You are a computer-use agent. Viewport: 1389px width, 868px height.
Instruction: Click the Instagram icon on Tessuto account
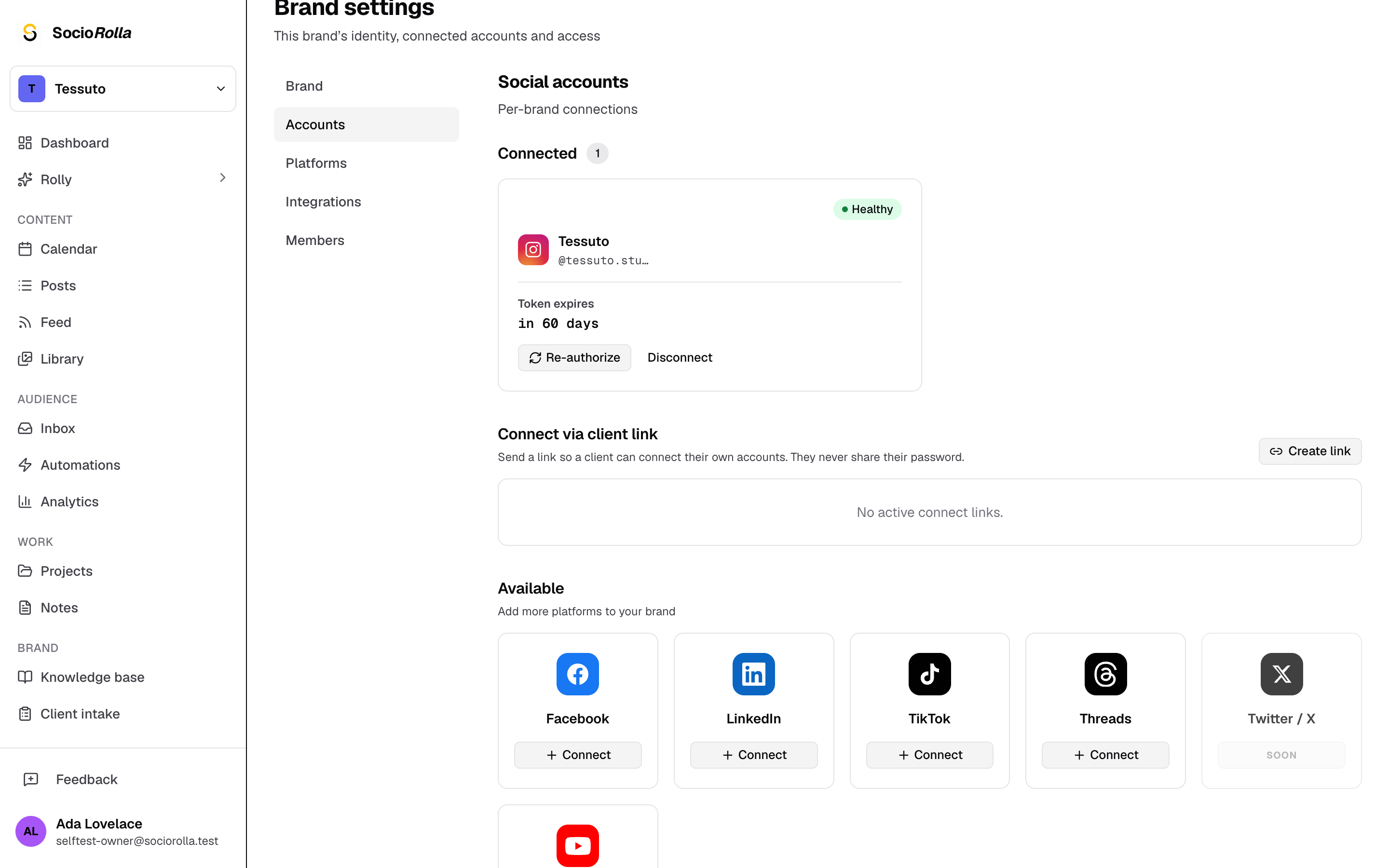pos(533,250)
